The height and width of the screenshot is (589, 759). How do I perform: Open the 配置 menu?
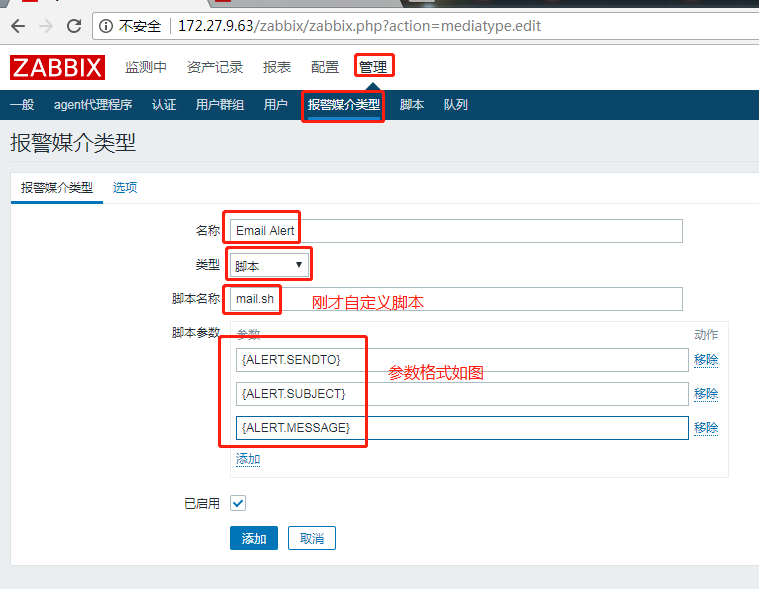(x=325, y=67)
